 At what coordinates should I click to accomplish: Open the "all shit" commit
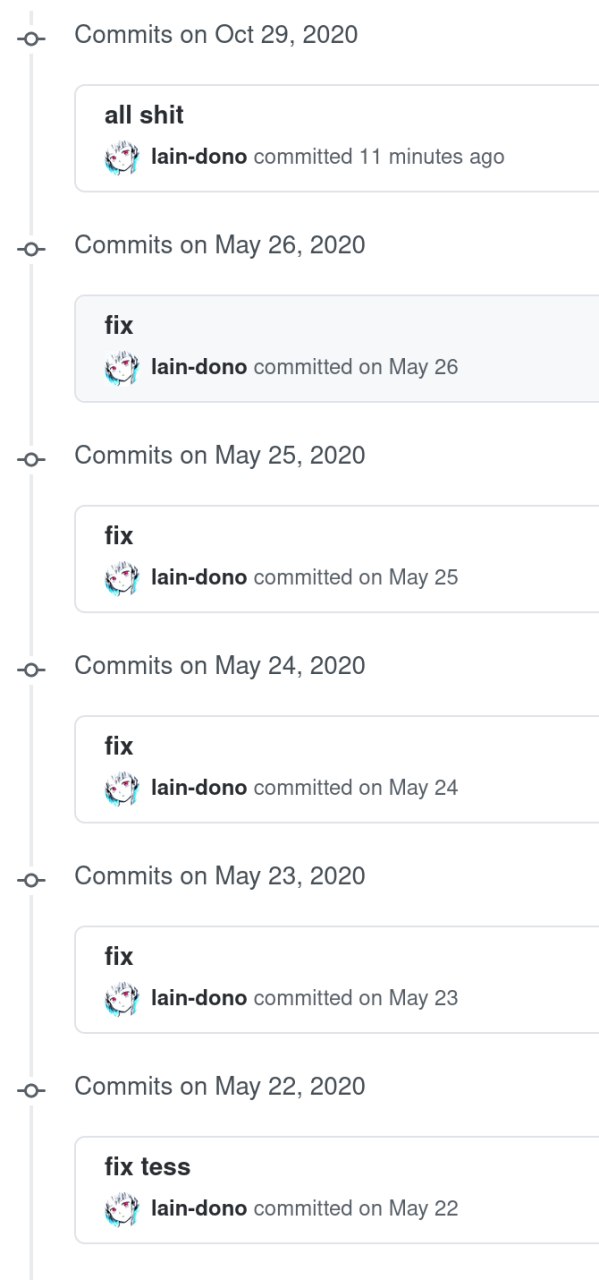[x=144, y=115]
